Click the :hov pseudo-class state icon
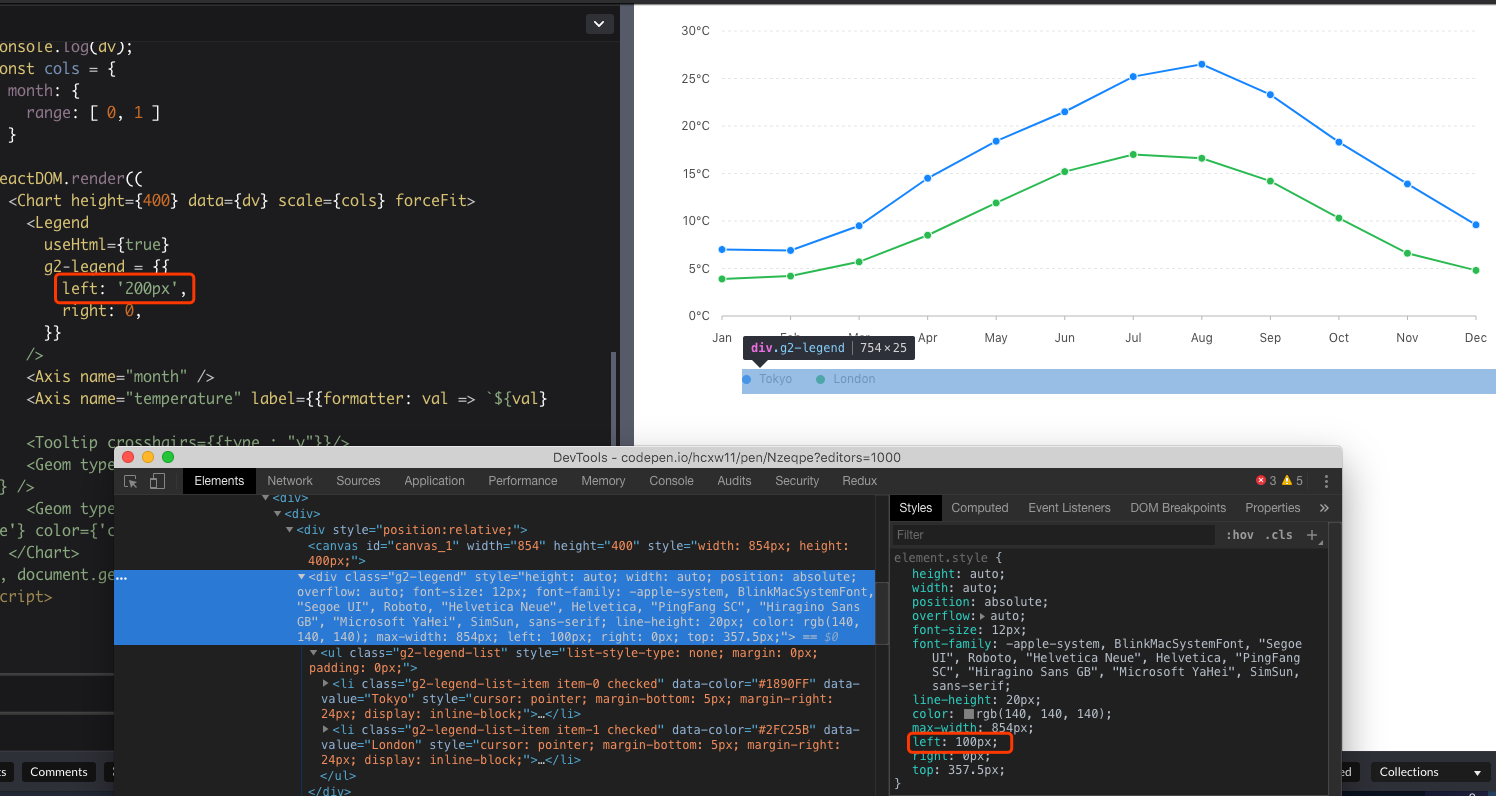 coord(1240,534)
